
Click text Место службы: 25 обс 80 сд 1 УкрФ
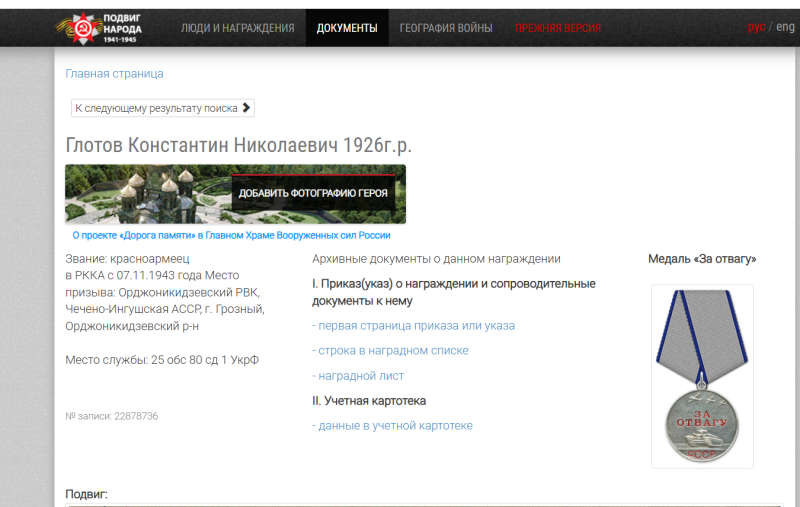click(162, 360)
